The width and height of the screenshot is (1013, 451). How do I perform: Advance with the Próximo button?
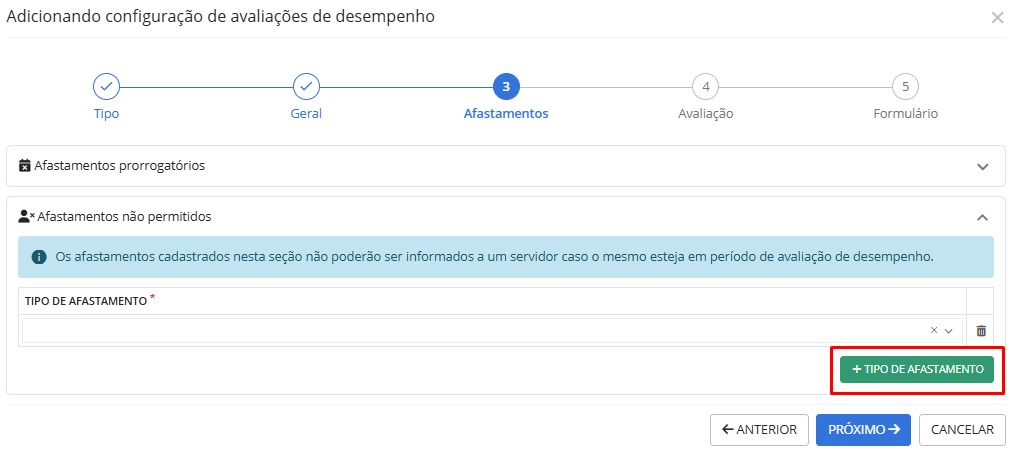(863, 430)
